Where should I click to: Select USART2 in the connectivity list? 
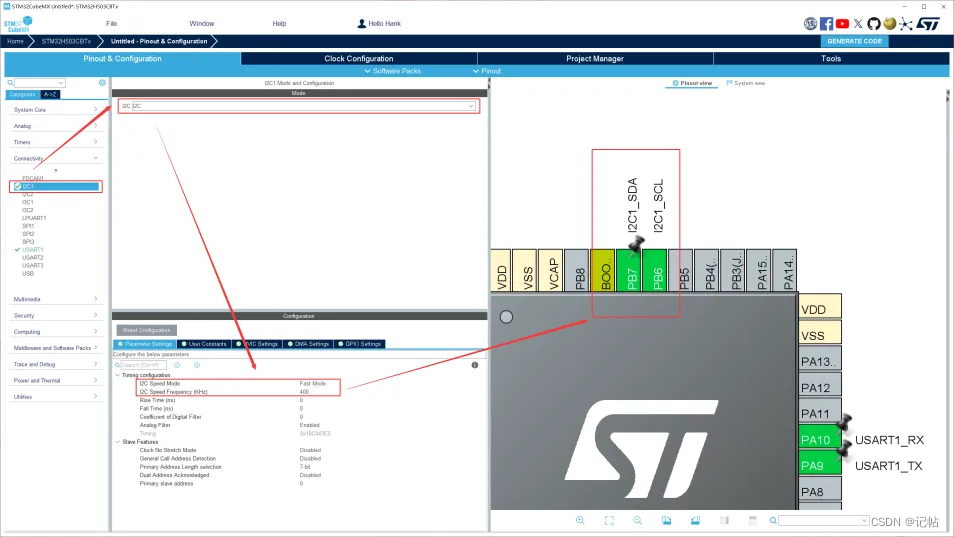click(33, 258)
